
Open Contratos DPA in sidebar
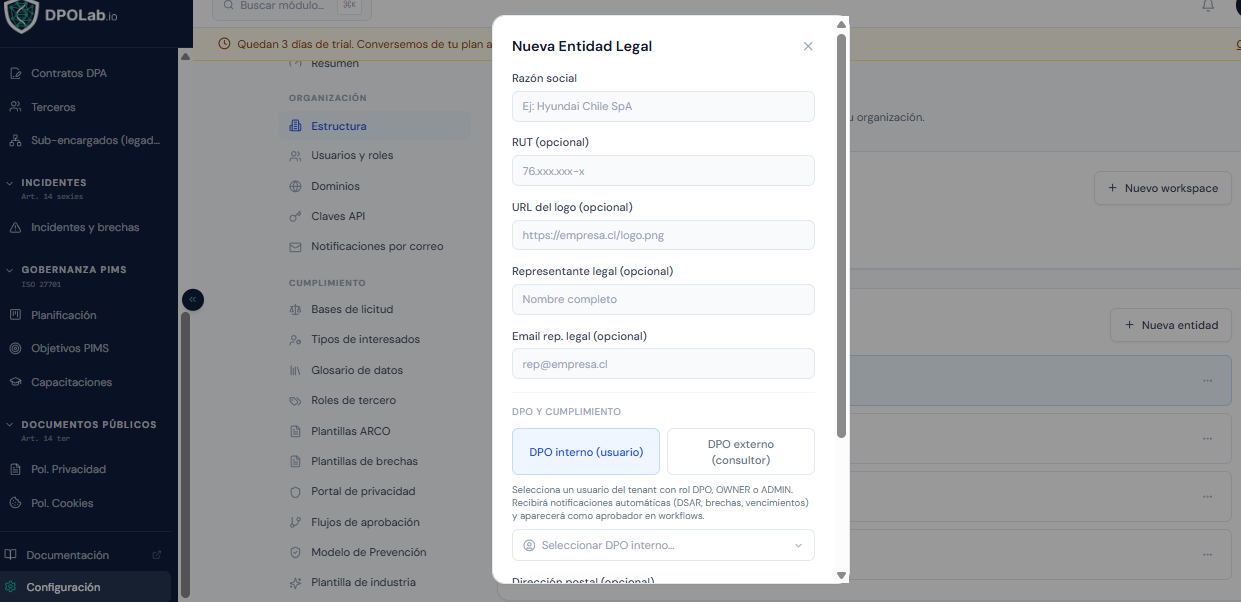pyautogui.click(x=68, y=73)
